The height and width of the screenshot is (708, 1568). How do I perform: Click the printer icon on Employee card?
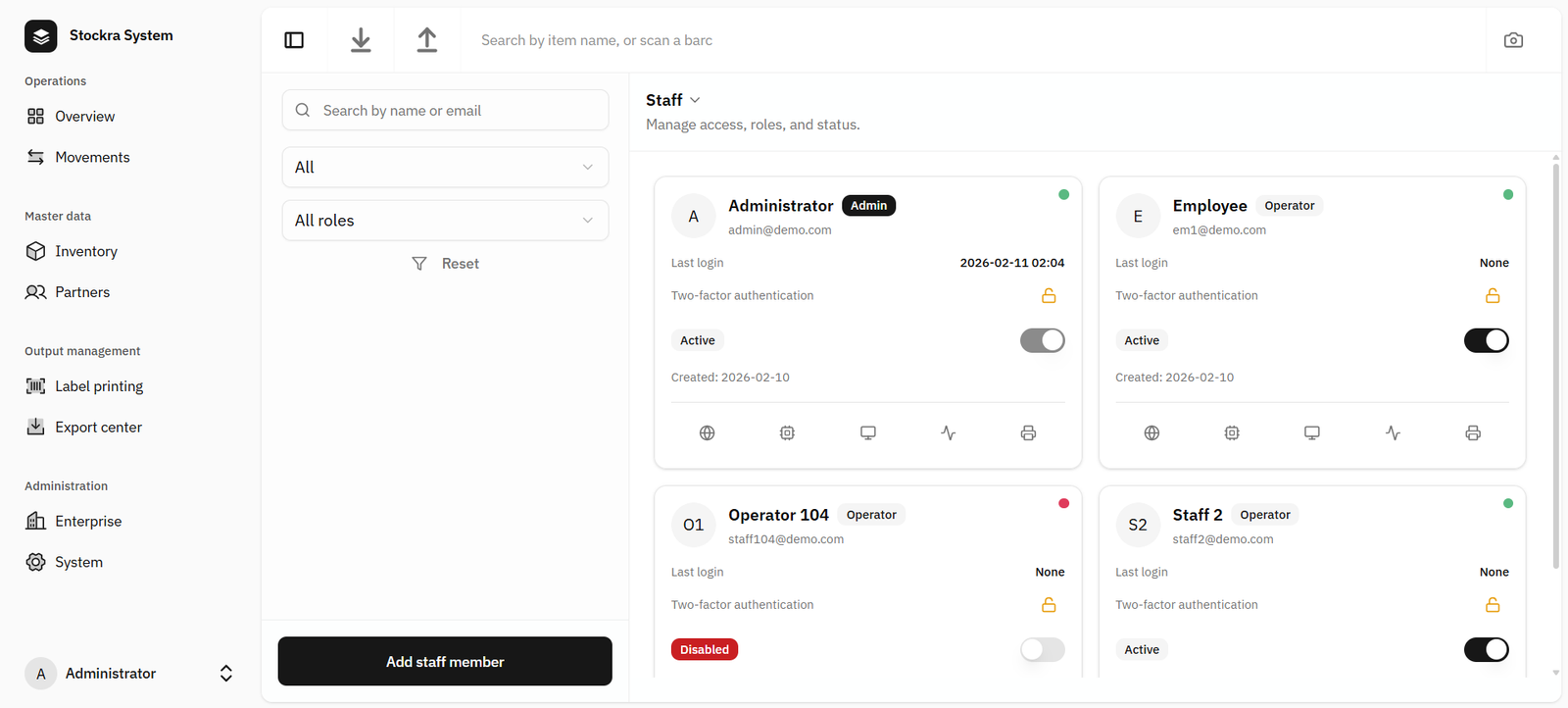(1472, 432)
